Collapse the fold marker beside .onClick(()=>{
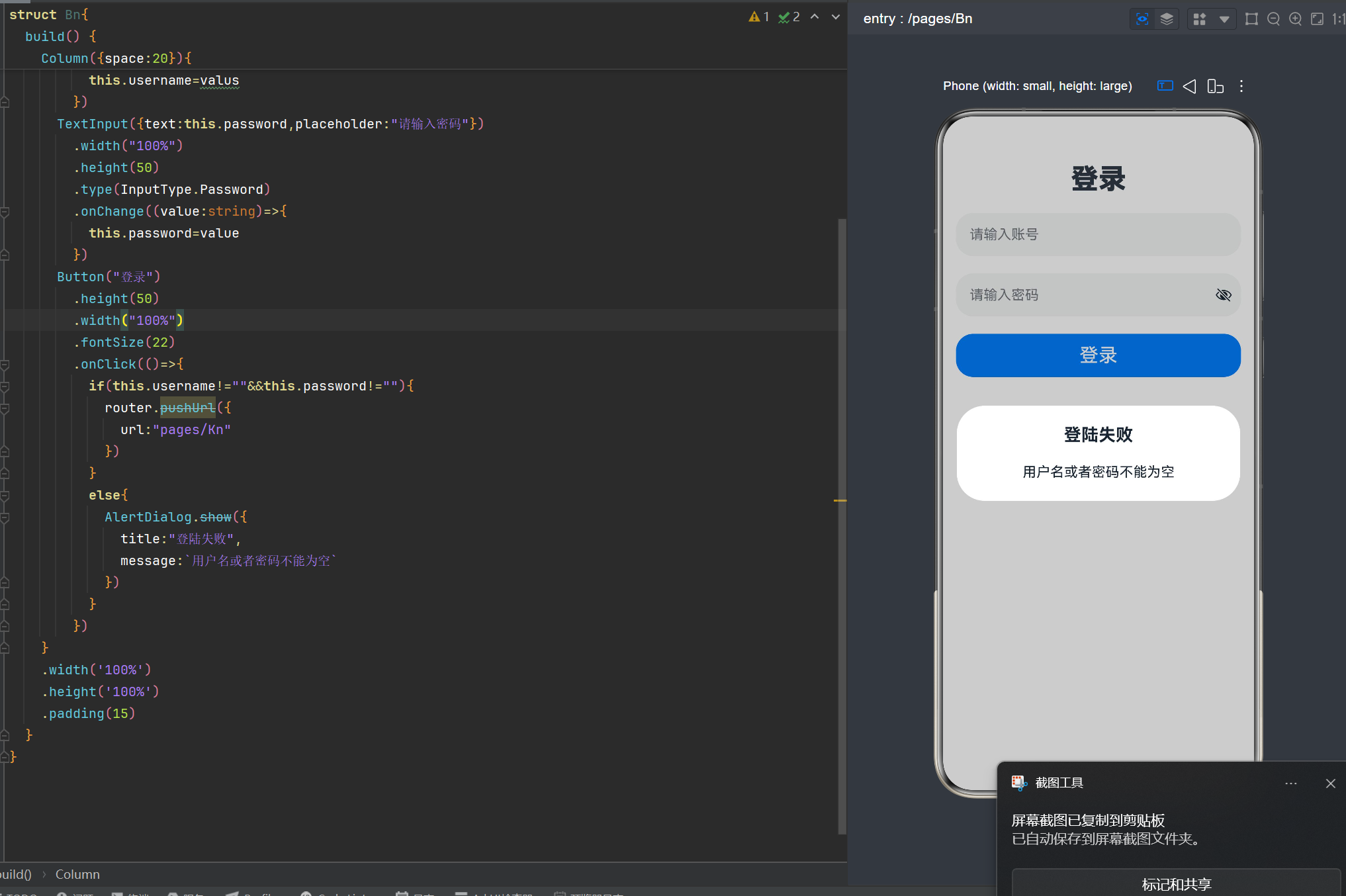The height and width of the screenshot is (896, 1346). 5,365
